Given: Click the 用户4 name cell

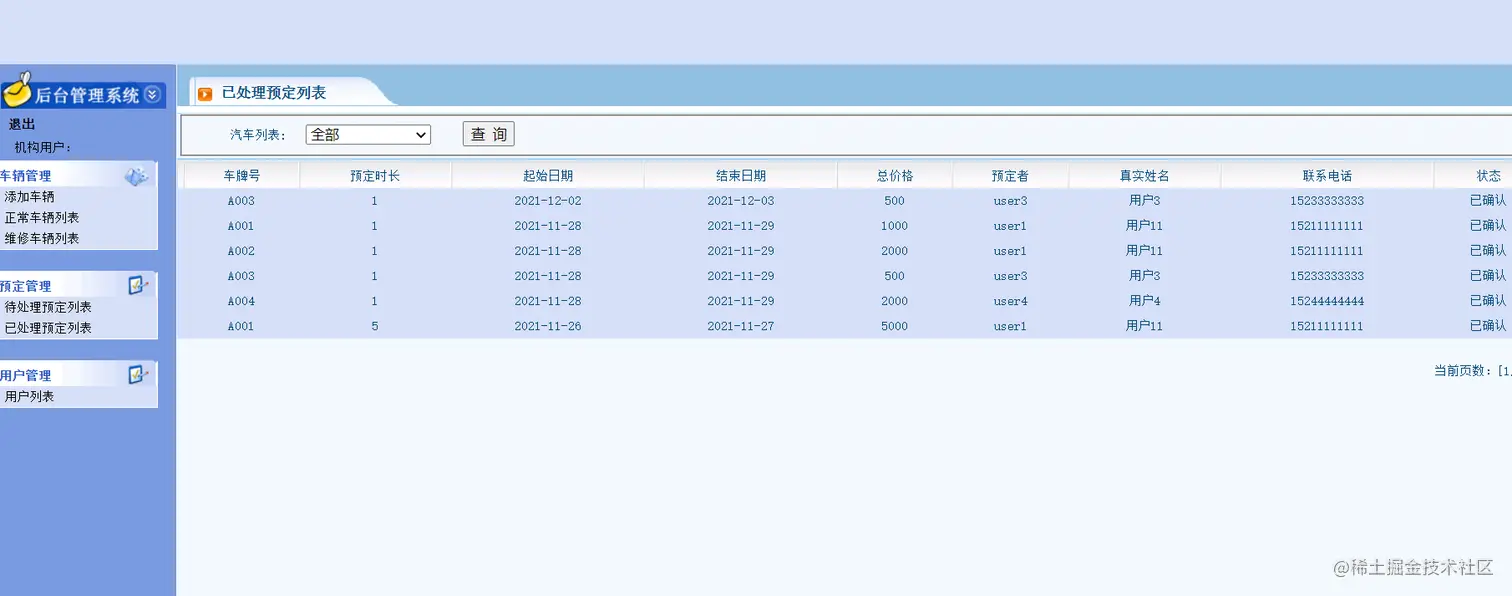Looking at the screenshot, I should (x=1144, y=300).
